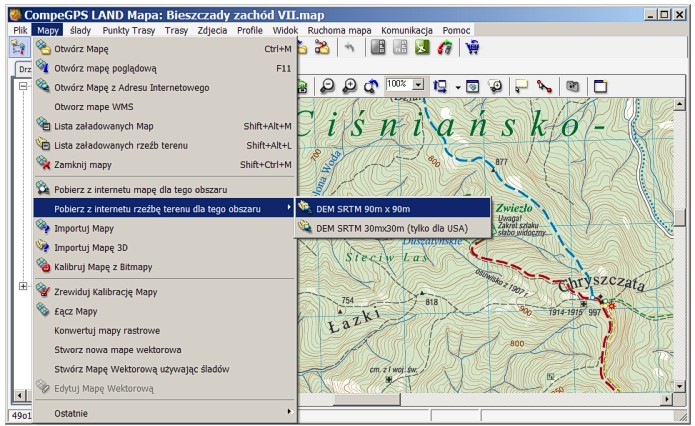
Task: Click the Drz tab in left panel
Action: pos(25,69)
